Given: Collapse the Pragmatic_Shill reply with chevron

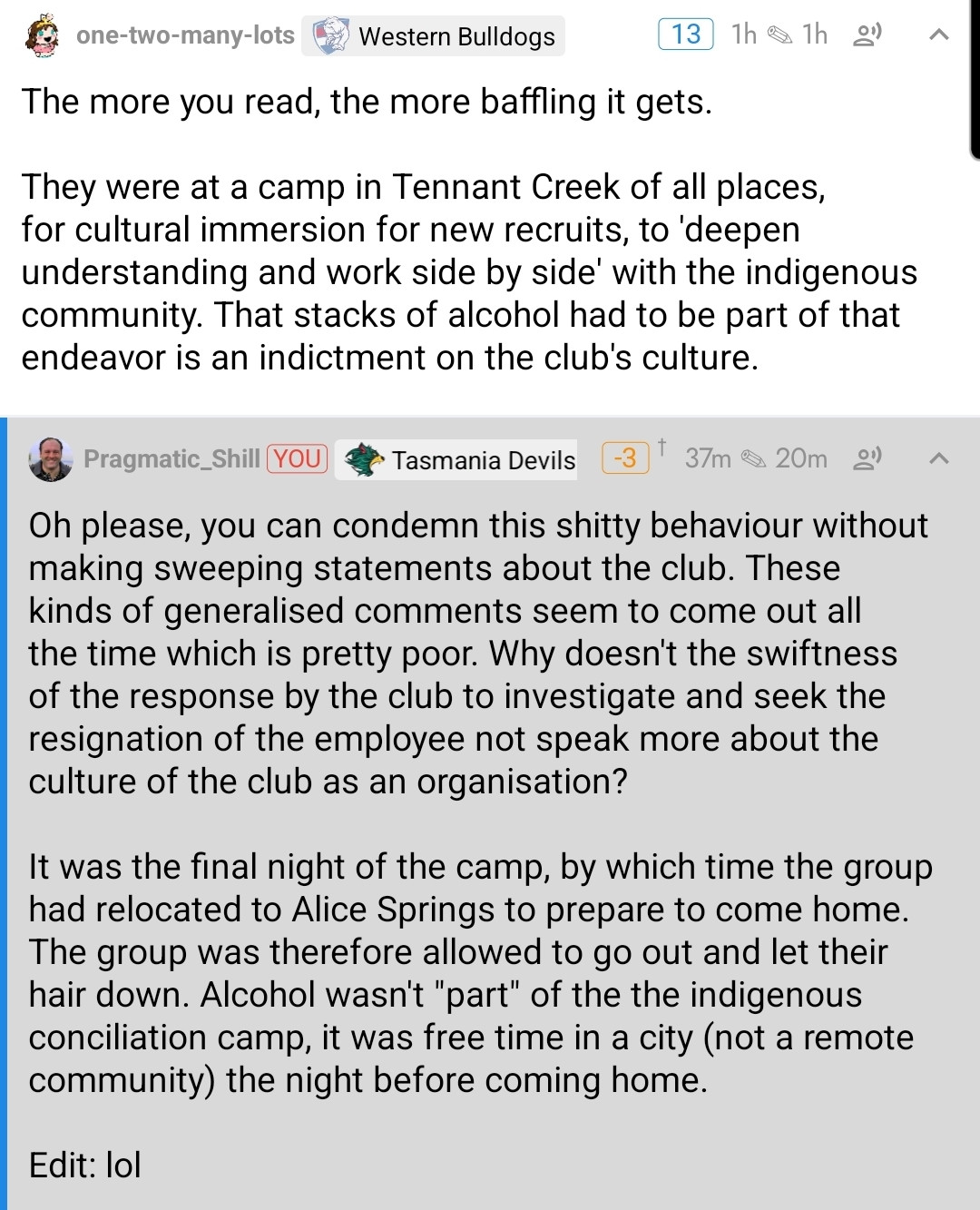Looking at the screenshot, I should pos(939,458).
